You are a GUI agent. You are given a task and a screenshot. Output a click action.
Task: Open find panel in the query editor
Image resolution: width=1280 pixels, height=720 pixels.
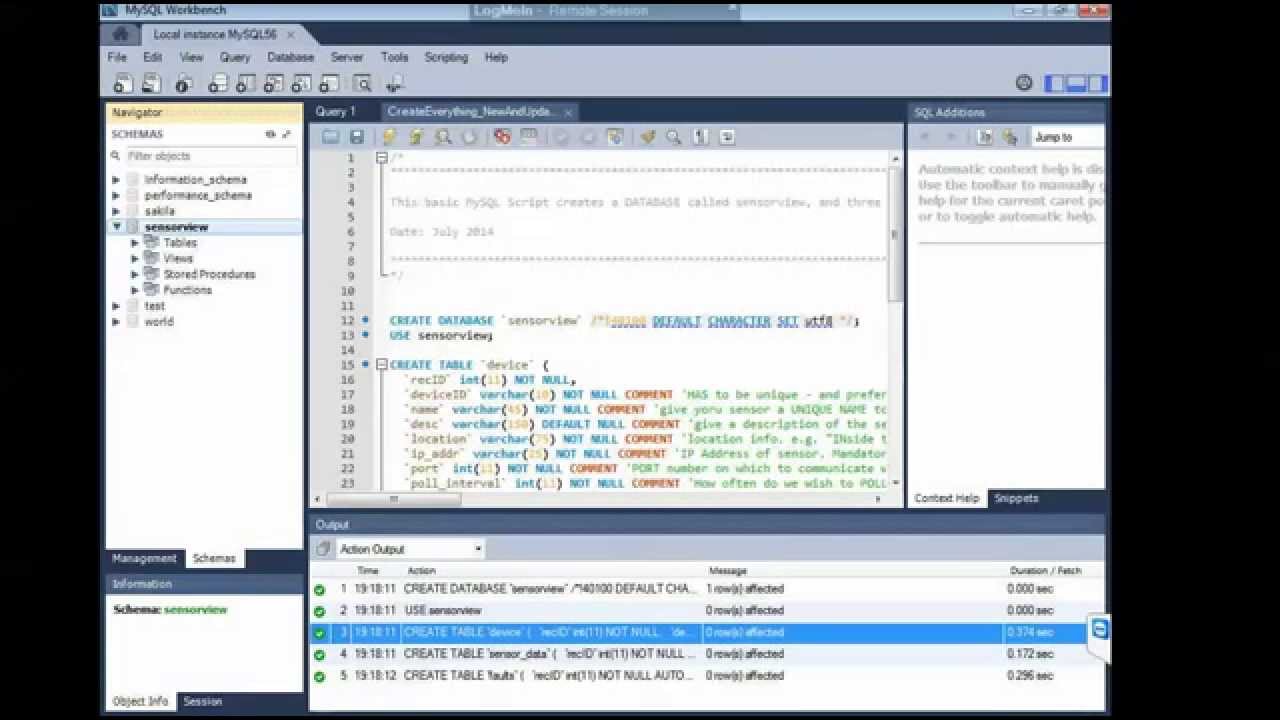pyautogui.click(x=674, y=137)
